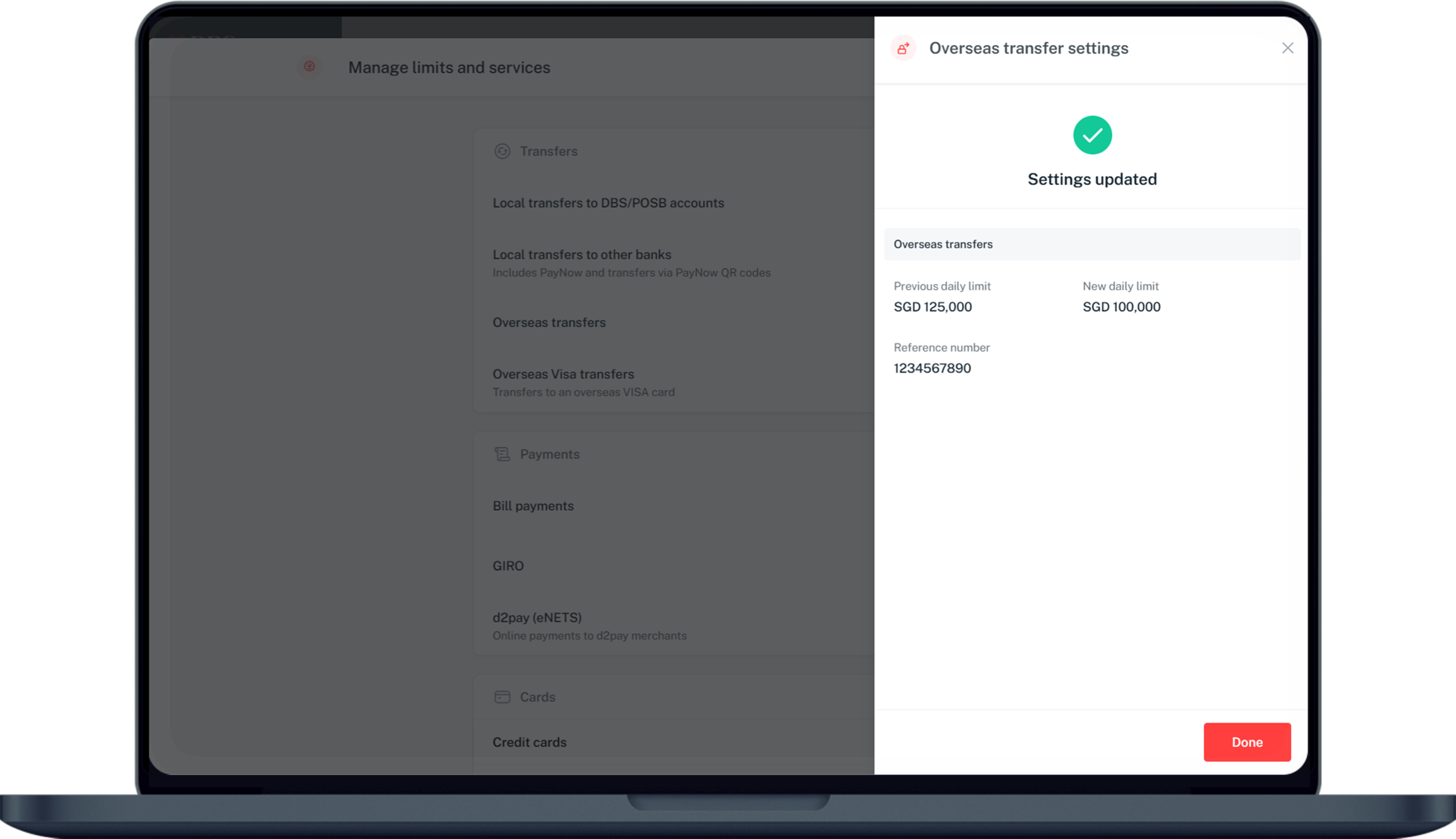Open Local transfers to other banks
This screenshot has height=839, width=1456.
[x=582, y=255]
